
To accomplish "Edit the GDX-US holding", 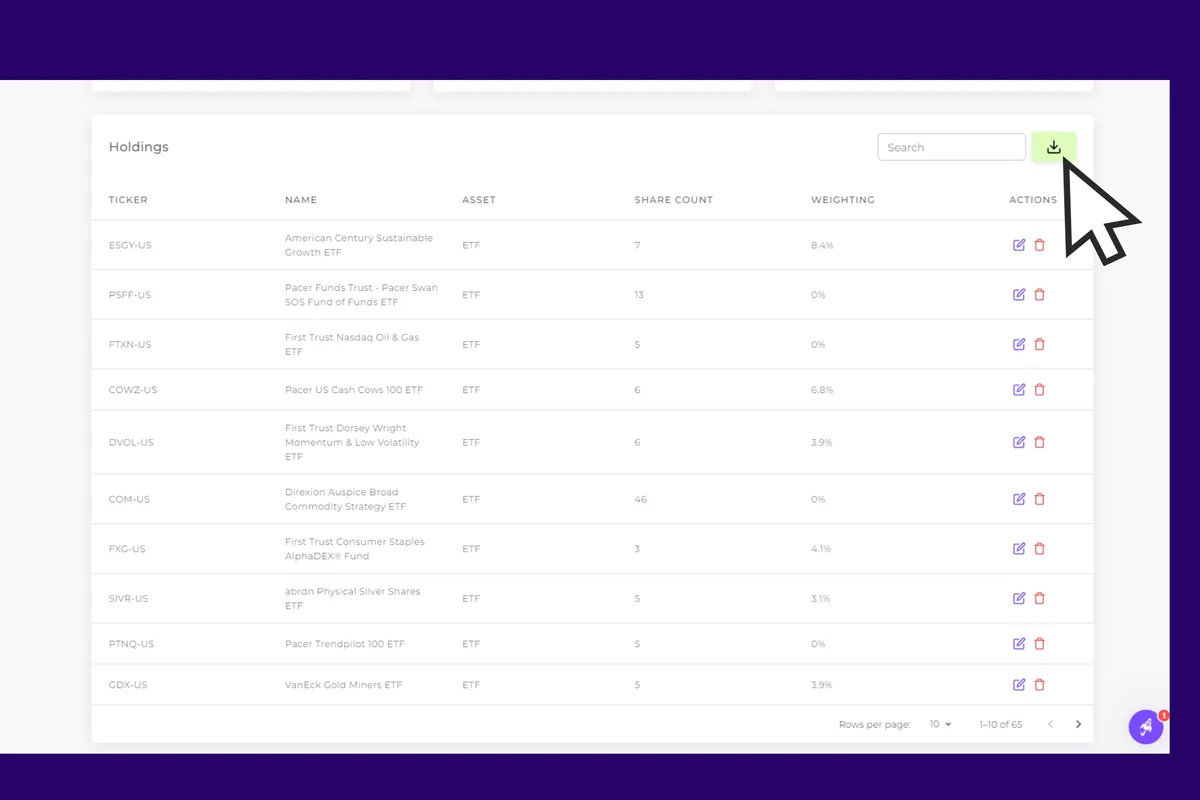I will (x=1019, y=684).
